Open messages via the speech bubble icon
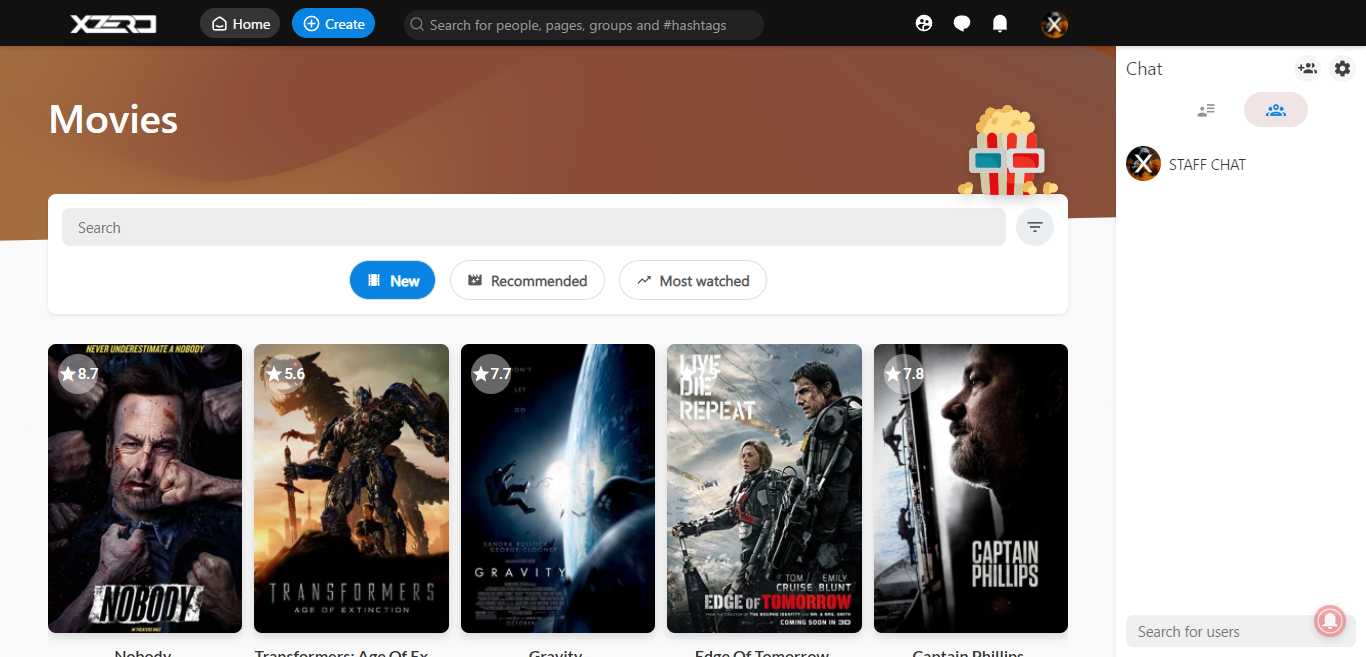Viewport: 1366px width, 657px height. 962,24
